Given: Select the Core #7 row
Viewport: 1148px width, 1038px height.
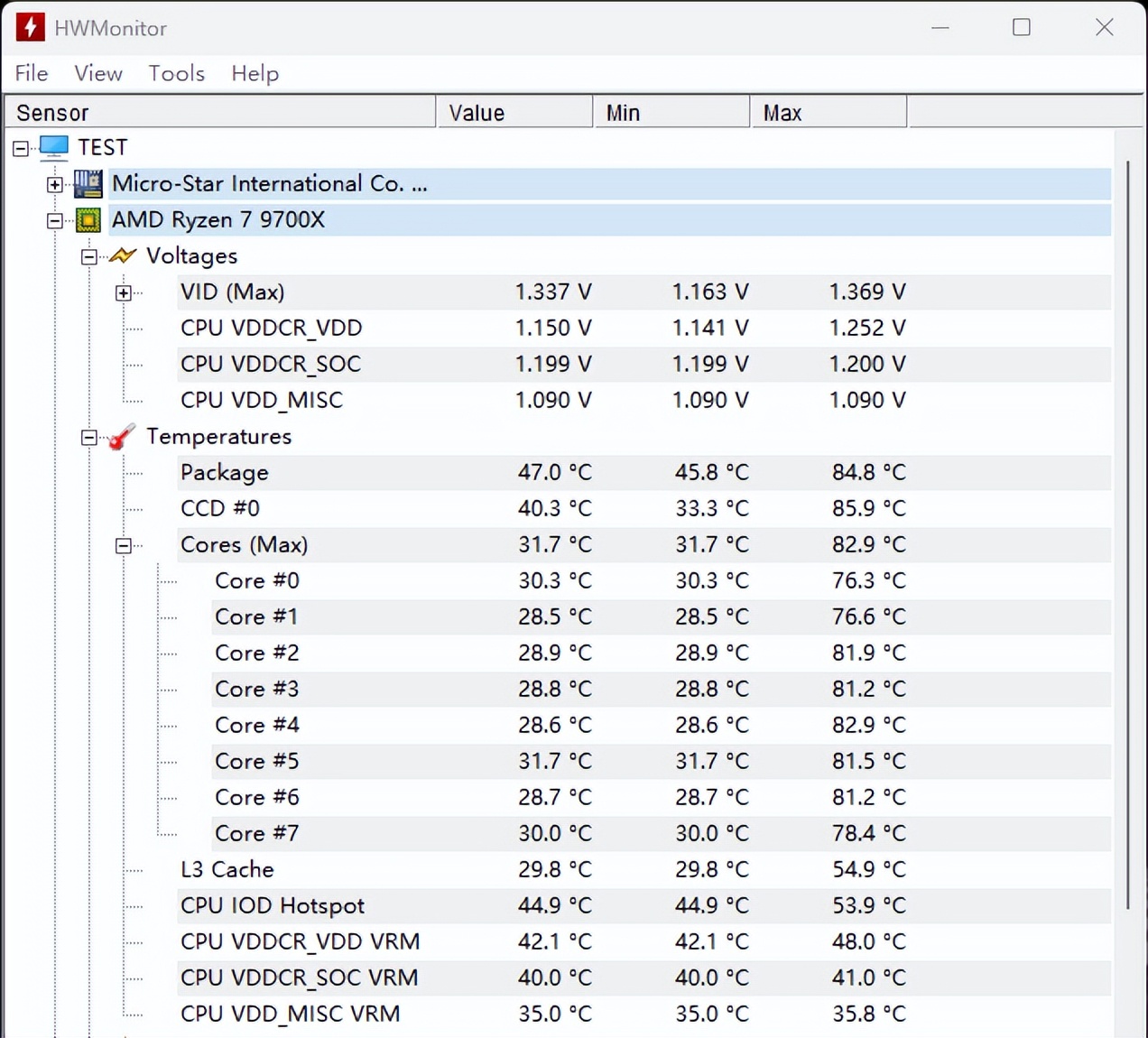Looking at the screenshot, I should 662,834.
